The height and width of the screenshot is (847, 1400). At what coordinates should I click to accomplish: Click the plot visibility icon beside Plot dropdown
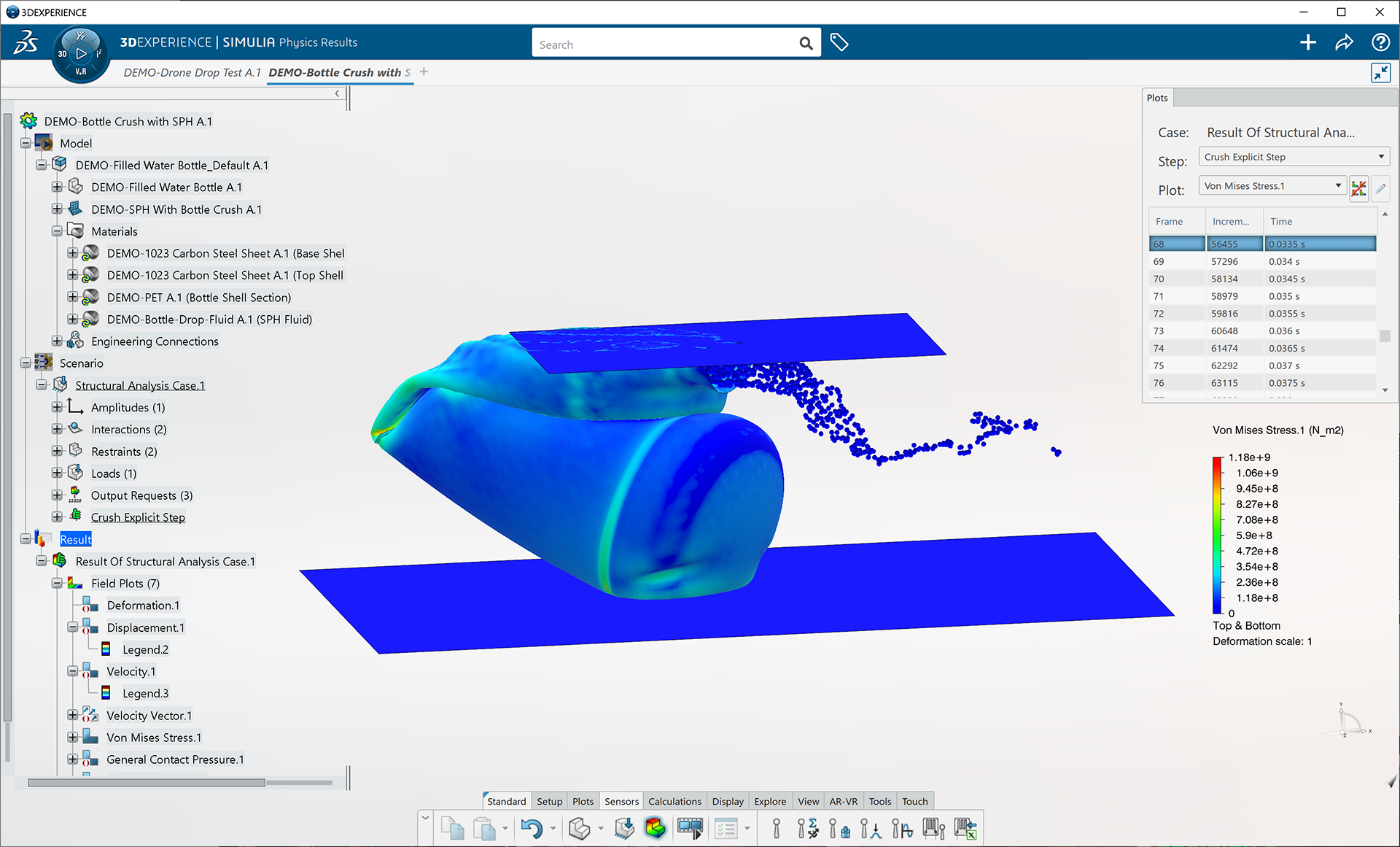pyautogui.click(x=1358, y=189)
